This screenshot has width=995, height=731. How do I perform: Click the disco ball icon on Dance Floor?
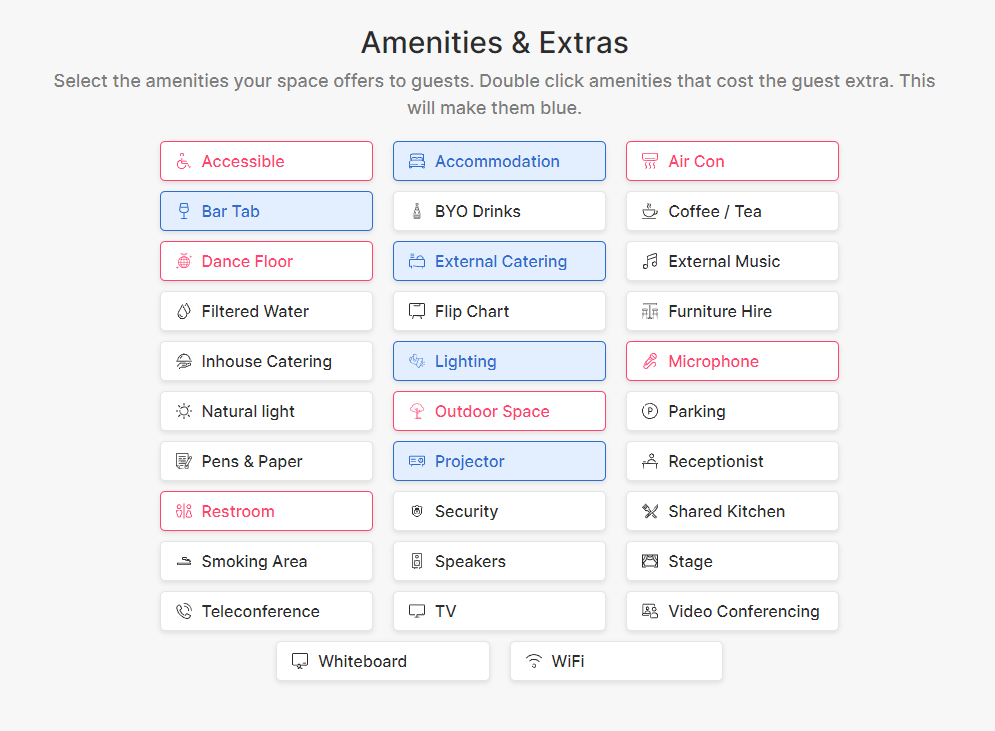pos(183,261)
